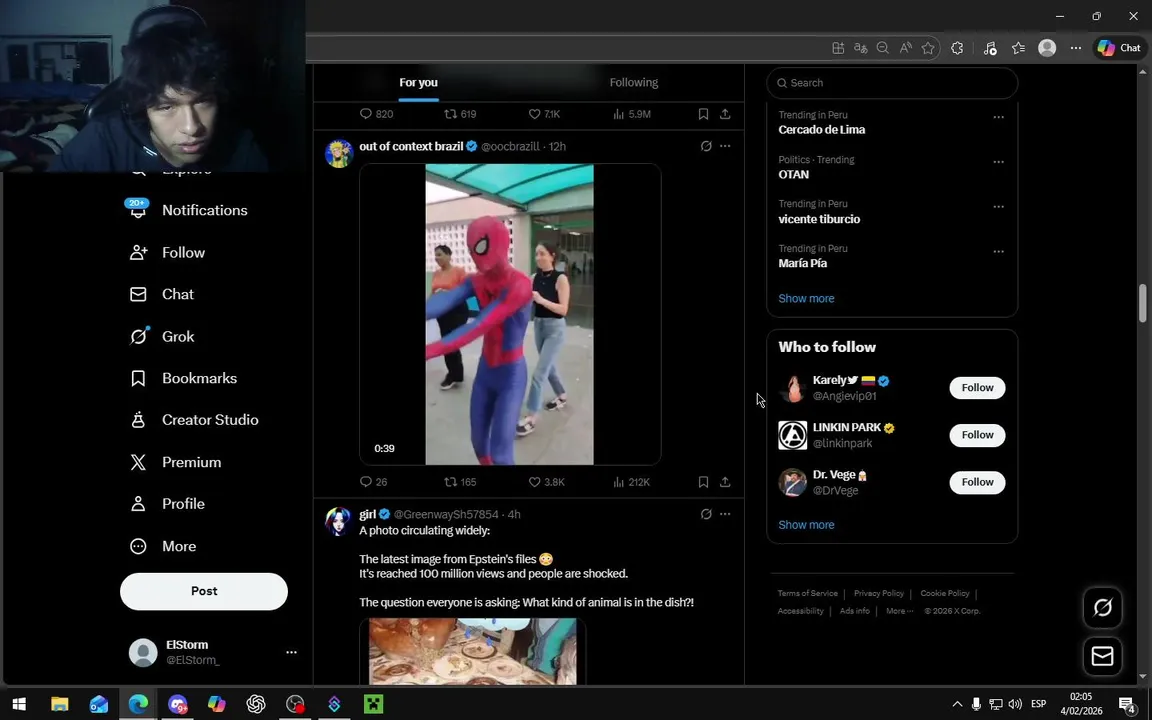Bookmark the post with 5.9M views
Image resolution: width=1152 pixels, height=720 pixels.
[x=703, y=114]
